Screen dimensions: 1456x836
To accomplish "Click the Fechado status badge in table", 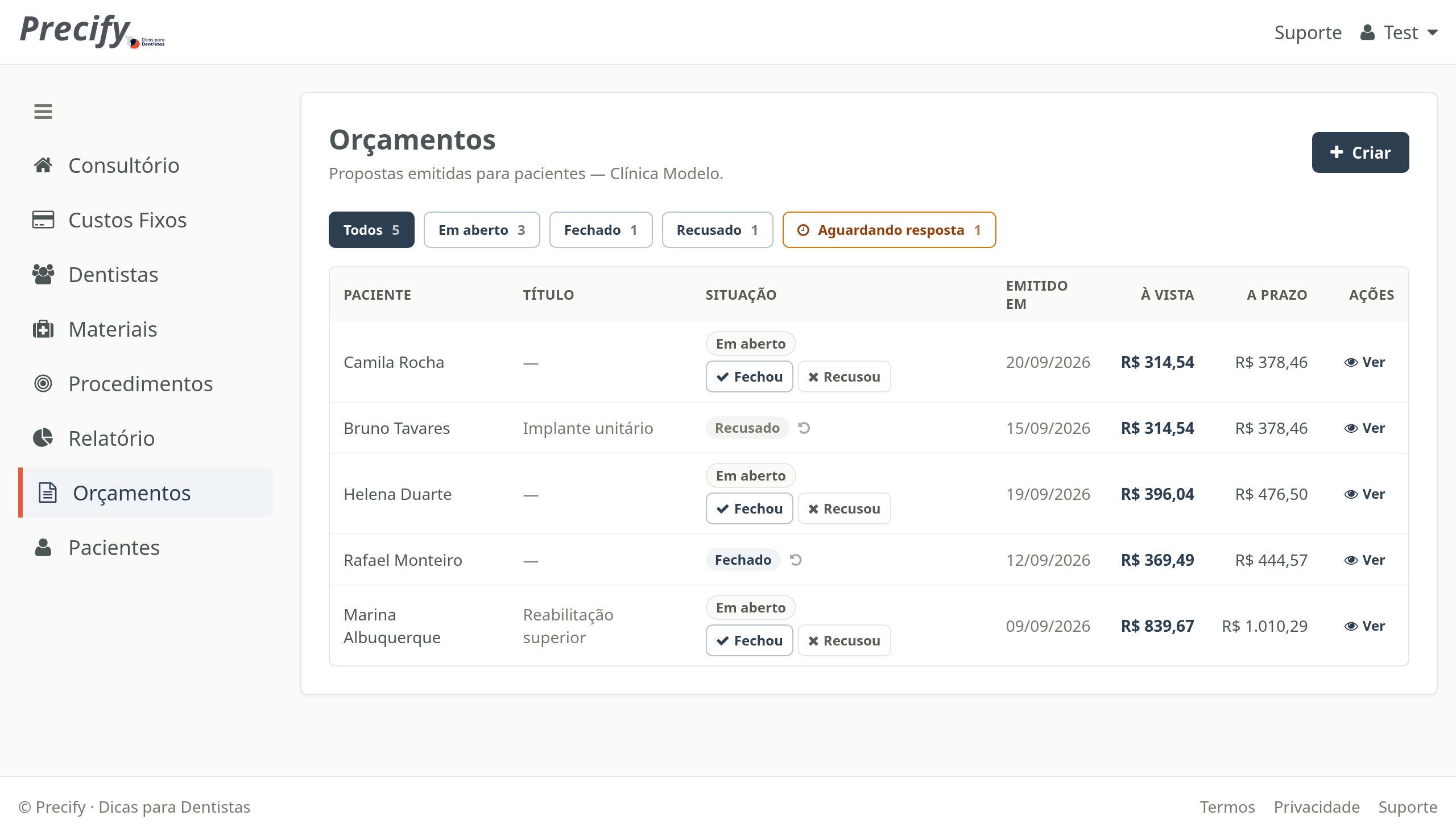I will [743, 560].
